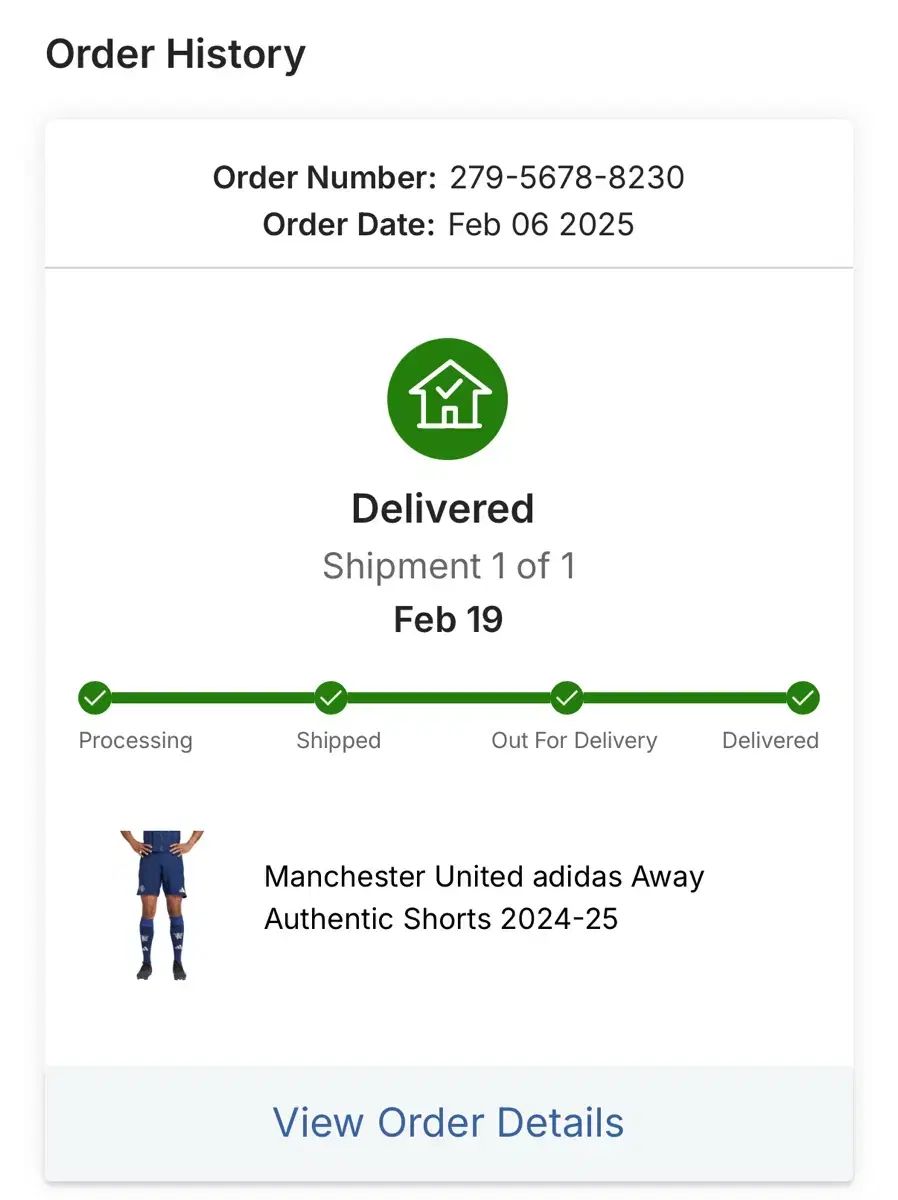Click the green delivered house icon

pos(447,398)
